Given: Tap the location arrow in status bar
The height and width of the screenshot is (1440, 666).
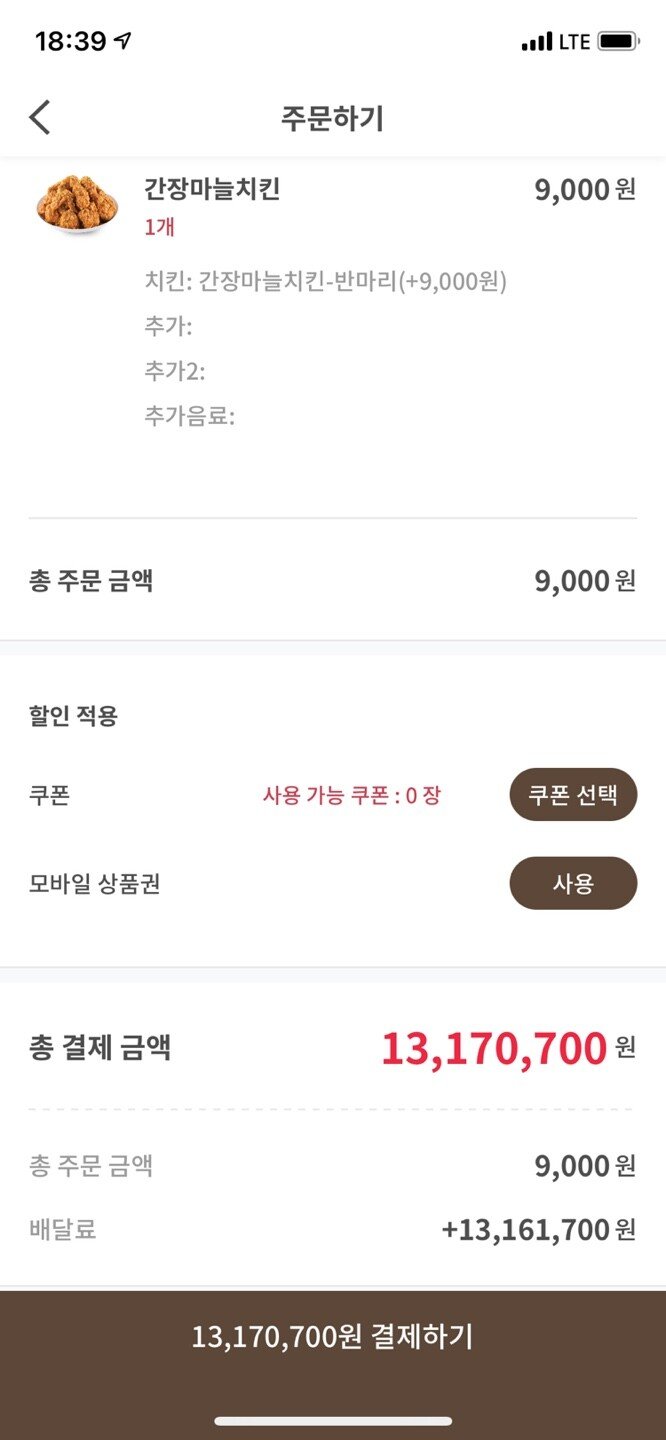Looking at the screenshot, I should 123,41.
